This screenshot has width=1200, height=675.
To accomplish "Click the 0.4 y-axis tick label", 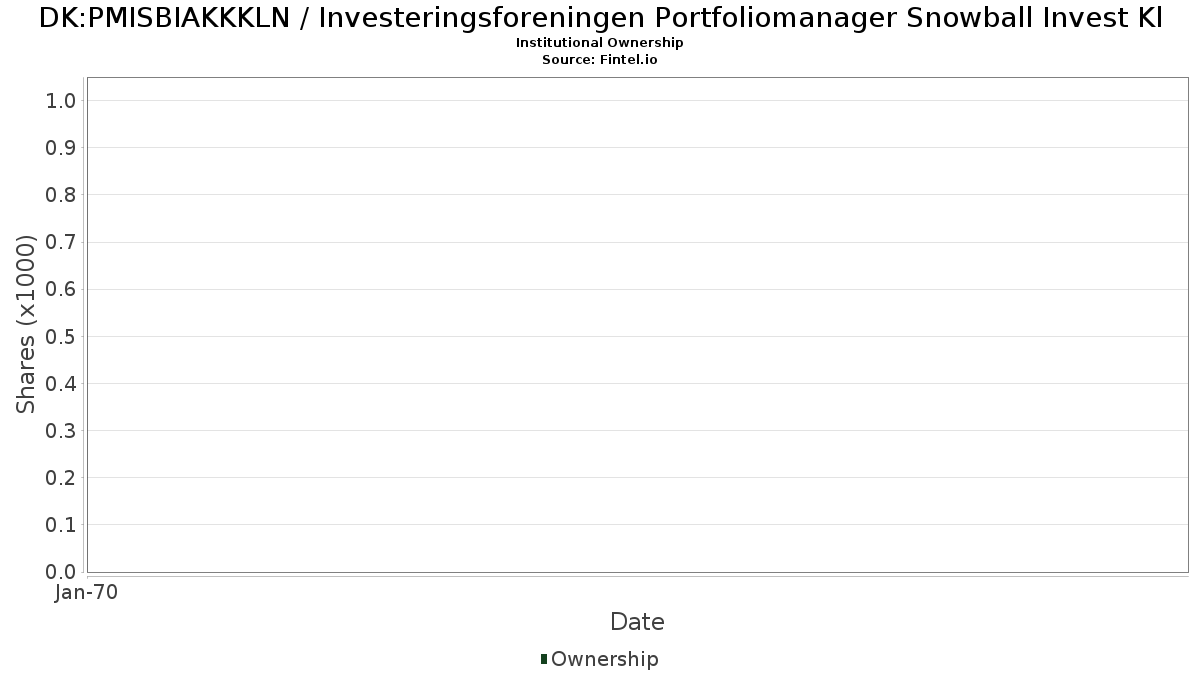I will coord(61,383).
